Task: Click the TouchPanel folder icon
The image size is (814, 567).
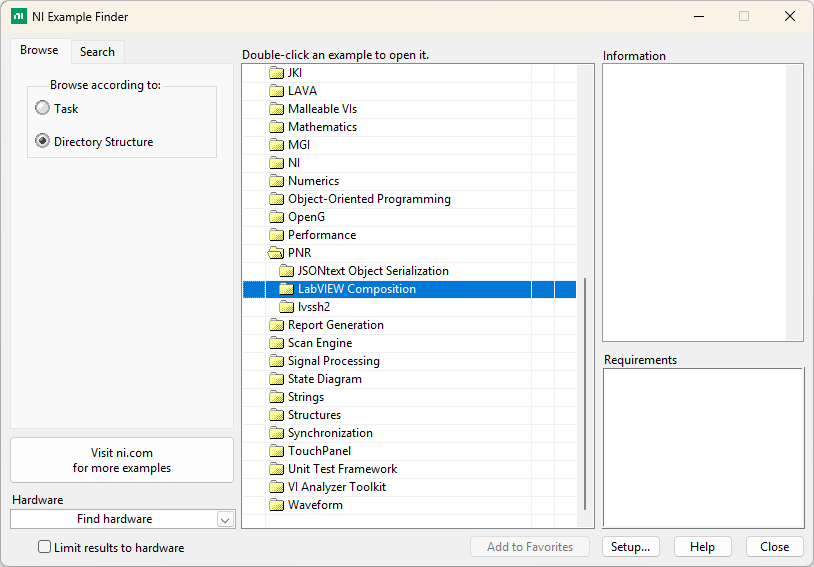Action: pos(276,451)
